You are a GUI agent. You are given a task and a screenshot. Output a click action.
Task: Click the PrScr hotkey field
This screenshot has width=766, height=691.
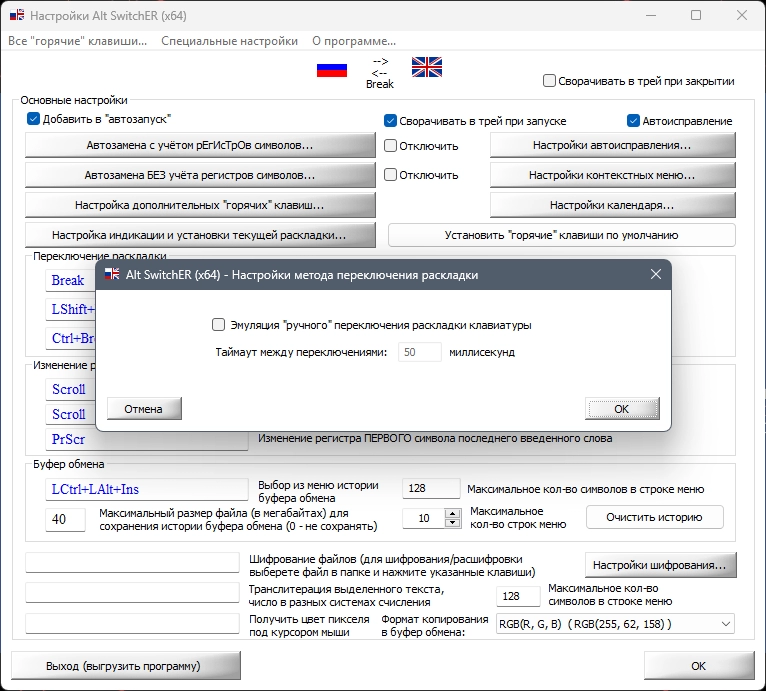coord(147,439)
